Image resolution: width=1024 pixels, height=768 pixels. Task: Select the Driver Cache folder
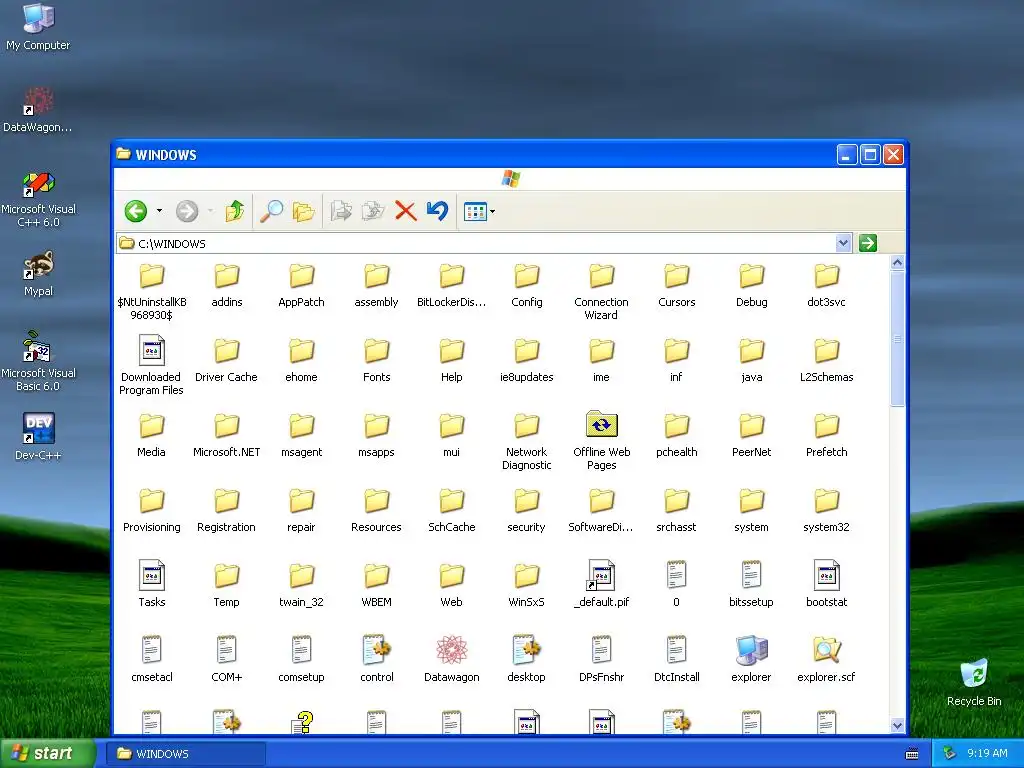click(227, 360)
